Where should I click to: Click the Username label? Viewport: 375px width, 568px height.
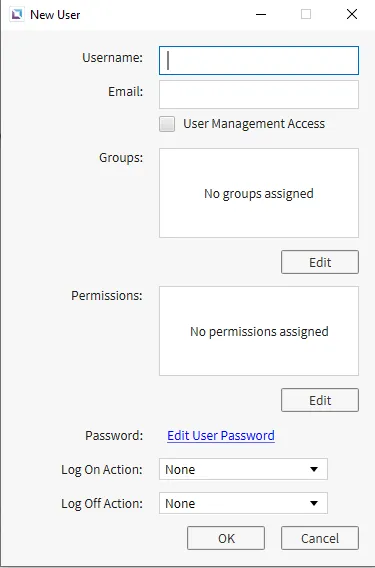click(x=113, y=58)
